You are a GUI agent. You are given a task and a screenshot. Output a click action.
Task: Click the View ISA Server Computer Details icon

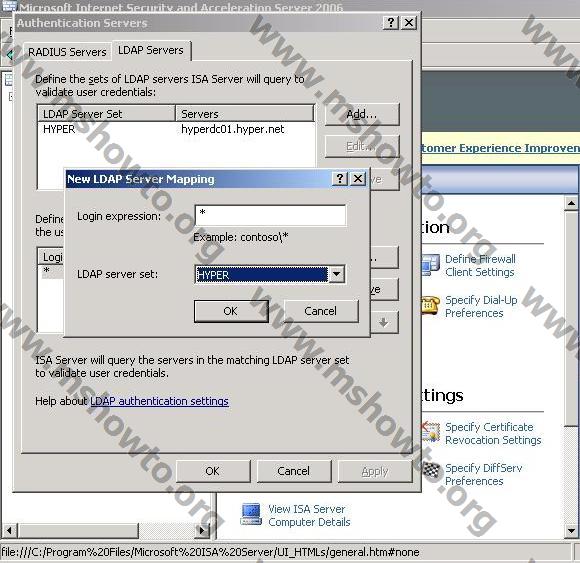251,515
